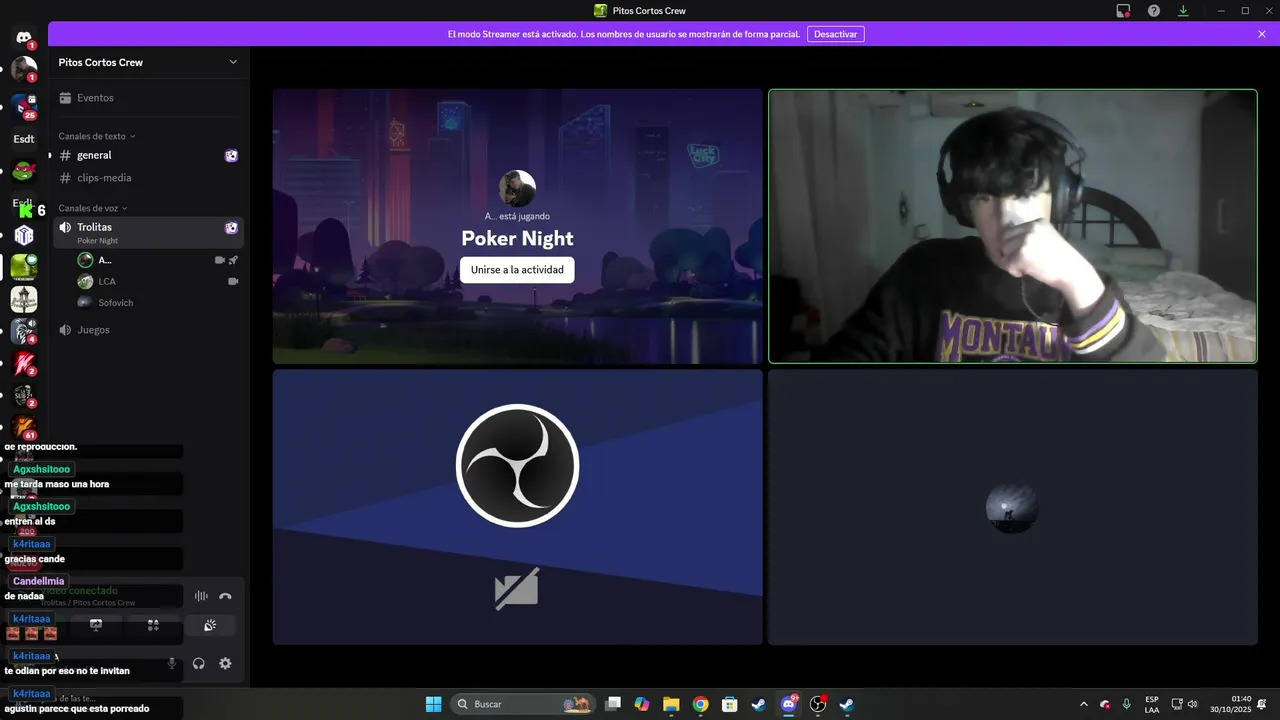Open the volume tray icon

tap(1192, 704)
